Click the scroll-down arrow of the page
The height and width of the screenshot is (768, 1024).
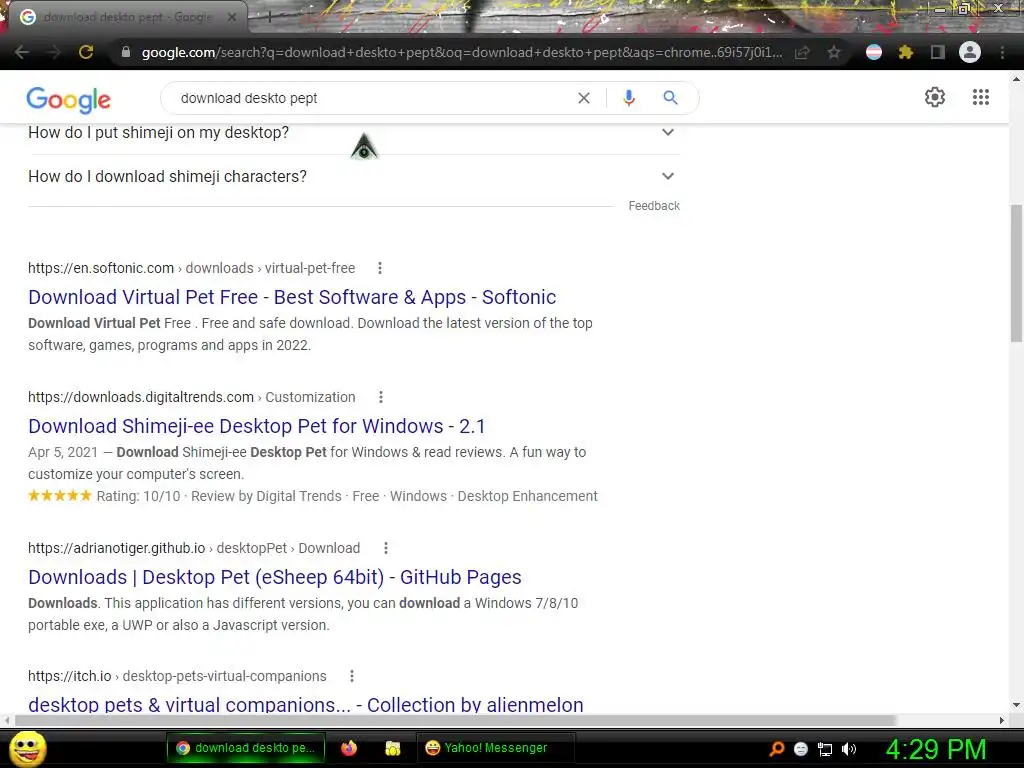tap(1016, 705)
